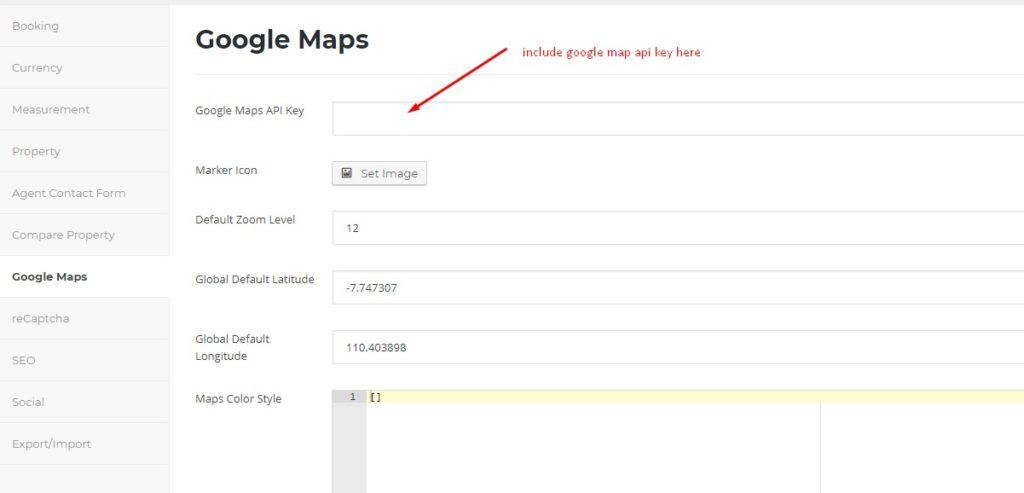The image size is (1024, 493).
Task: Click the Global Default Latitude label
Action: (255, 279)
